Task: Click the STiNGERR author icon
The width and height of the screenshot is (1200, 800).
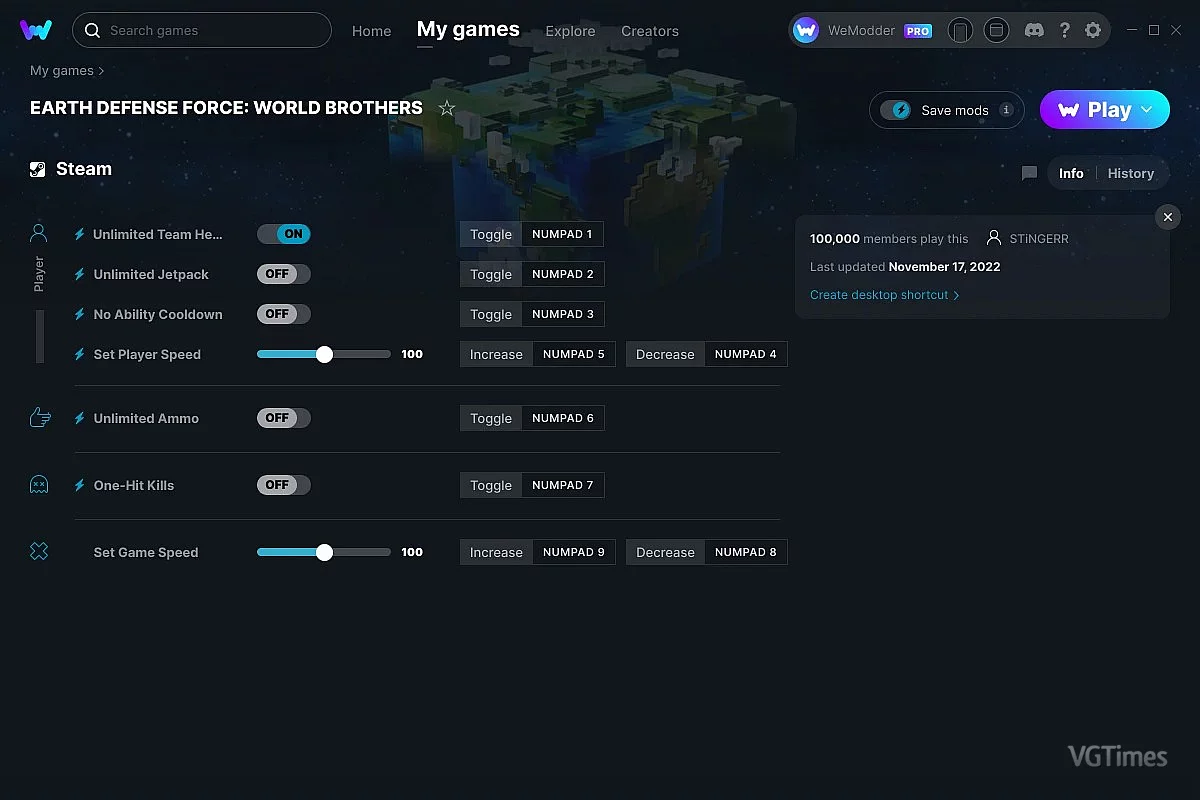Action: pyautogui.click(x=993, y=239)
